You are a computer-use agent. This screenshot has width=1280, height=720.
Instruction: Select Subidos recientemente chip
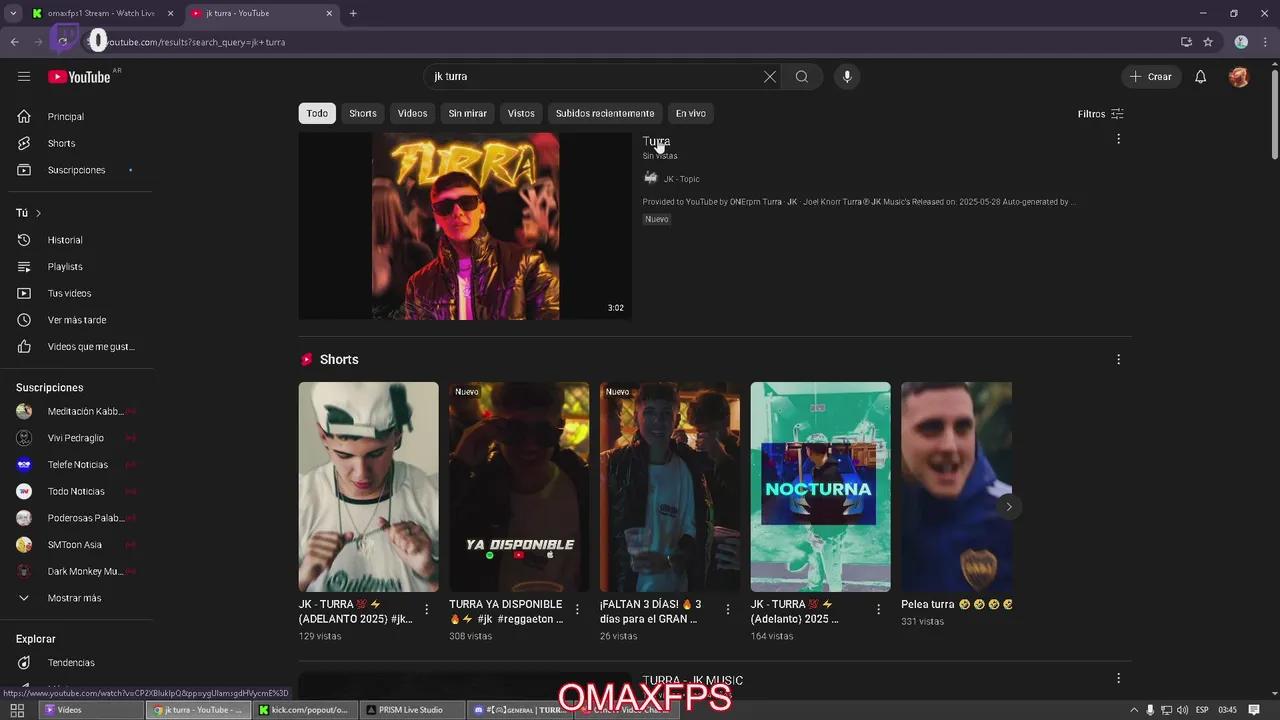[x=605, y=113]
